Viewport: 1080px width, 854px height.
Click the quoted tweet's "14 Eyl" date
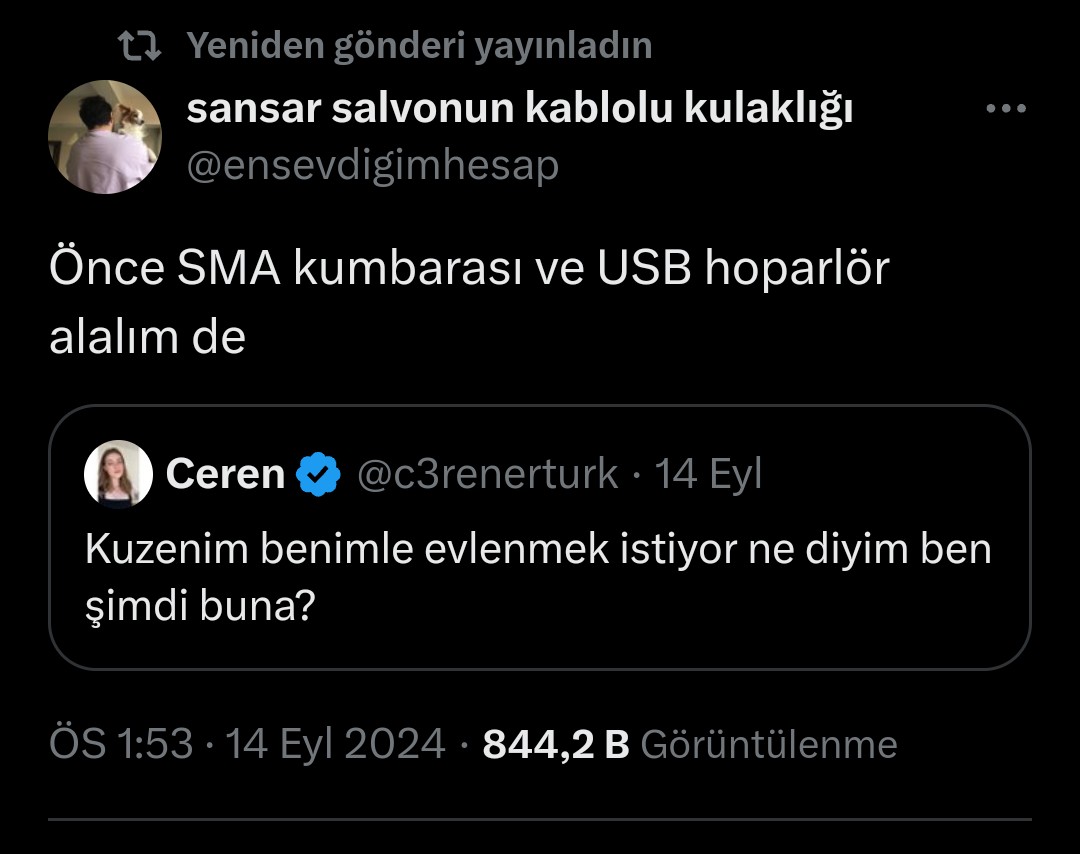[x=708, y=474]
